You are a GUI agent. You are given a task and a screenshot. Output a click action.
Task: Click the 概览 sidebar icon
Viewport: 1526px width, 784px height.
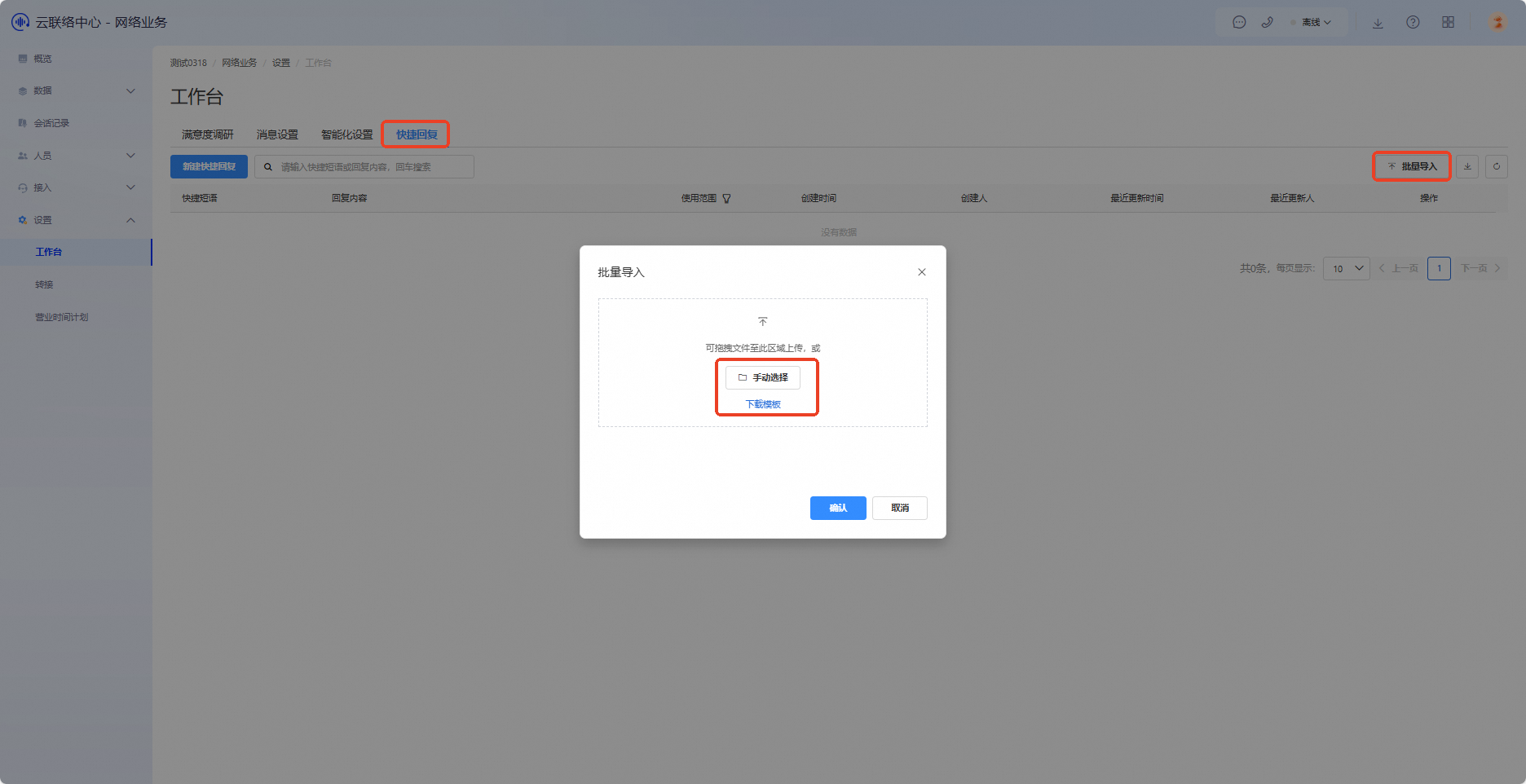click(23, 59)
